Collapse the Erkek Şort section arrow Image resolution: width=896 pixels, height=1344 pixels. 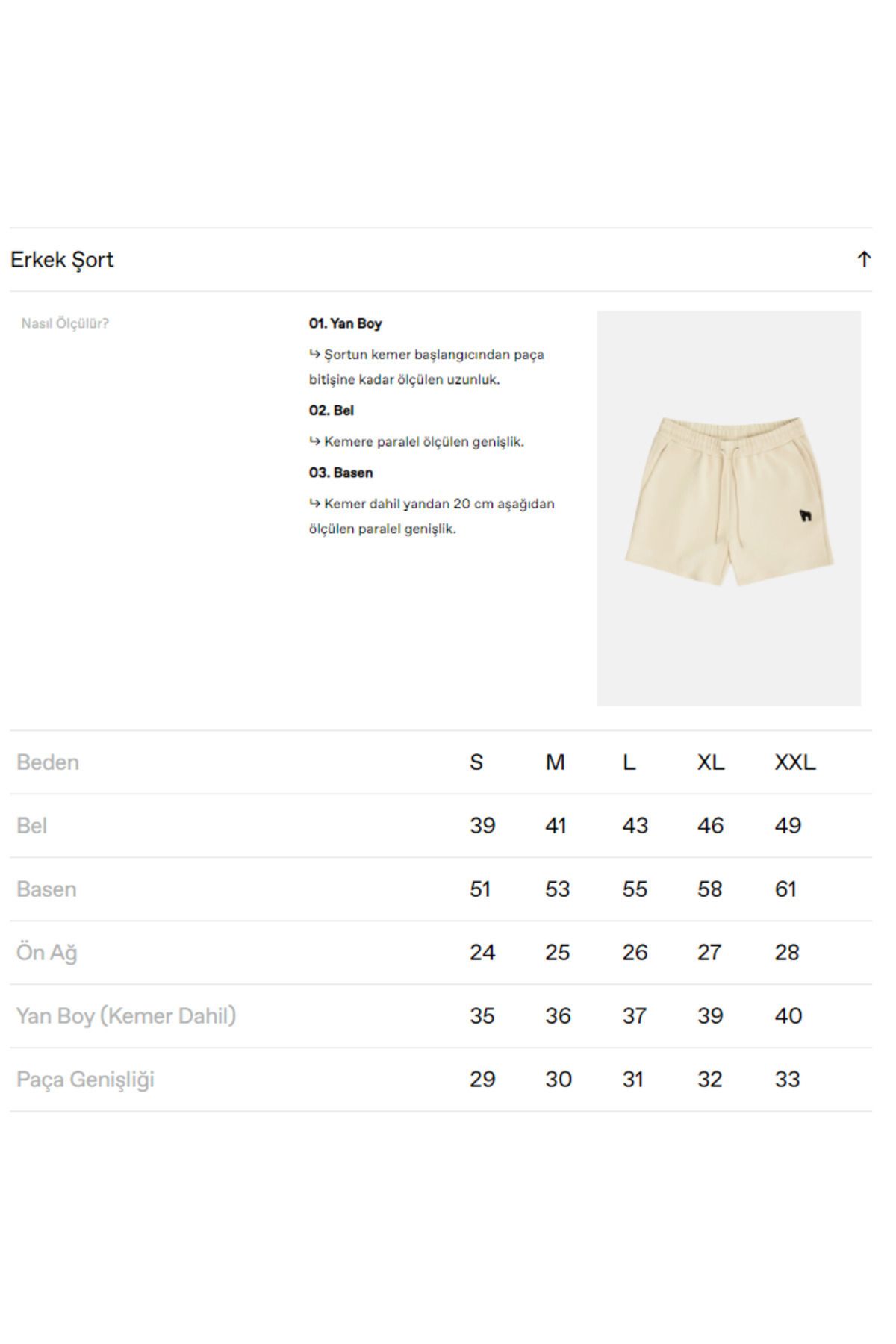coord(864,259)
